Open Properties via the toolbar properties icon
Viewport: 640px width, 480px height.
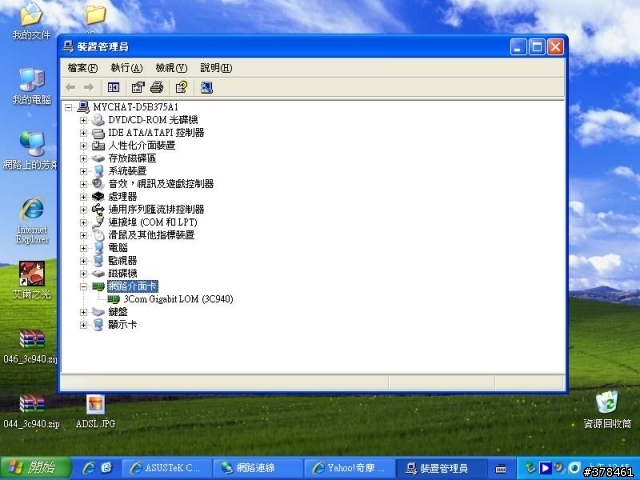coord(138,87)
